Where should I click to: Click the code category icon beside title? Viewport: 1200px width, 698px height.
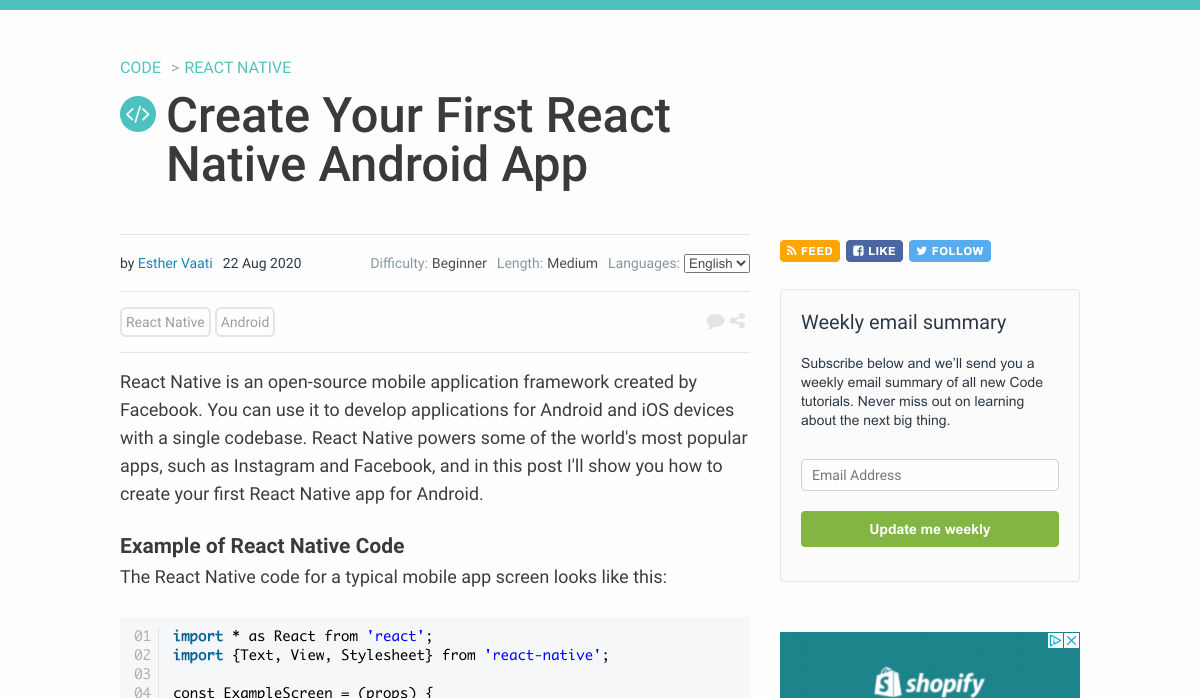tap(138, 114)
